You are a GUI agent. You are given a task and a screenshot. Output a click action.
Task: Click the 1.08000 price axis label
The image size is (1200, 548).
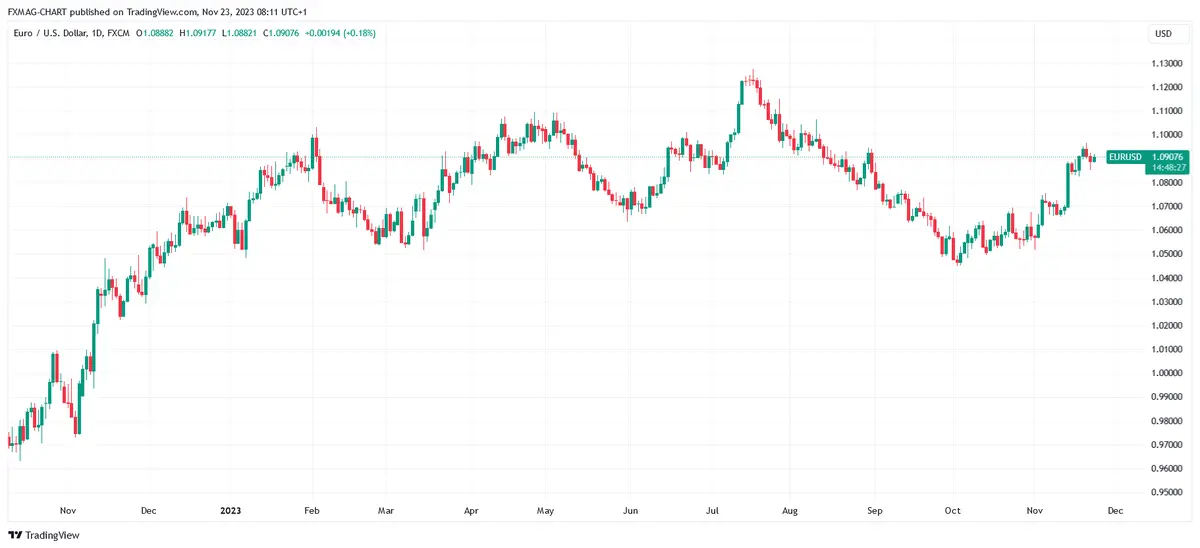(1166, 182)
